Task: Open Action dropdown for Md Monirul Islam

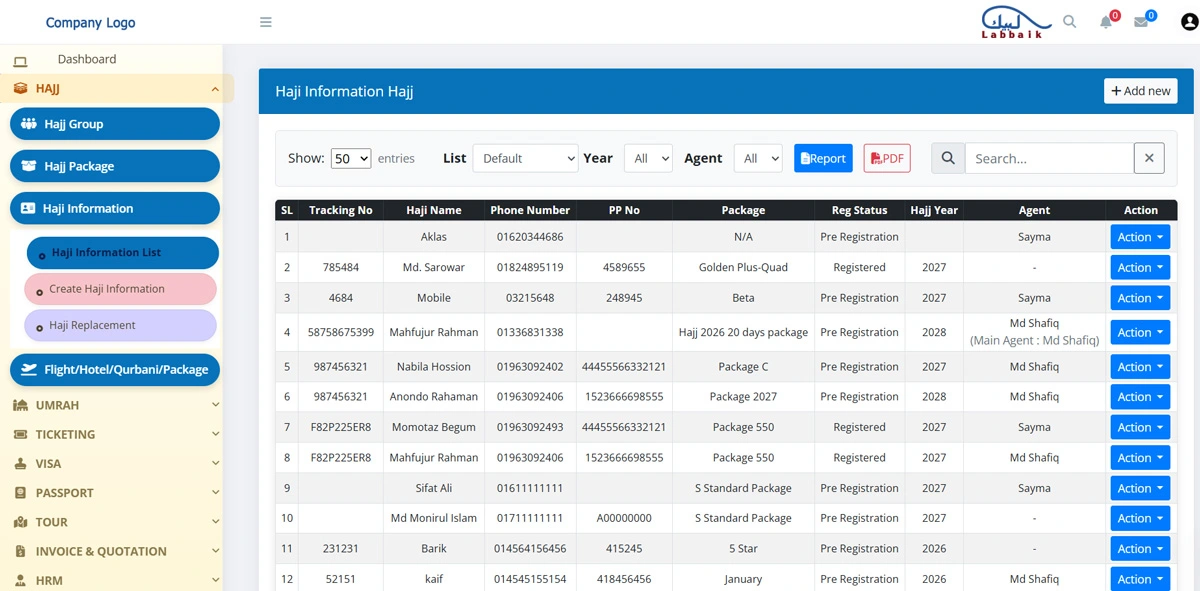Action: click(1140, 518)
